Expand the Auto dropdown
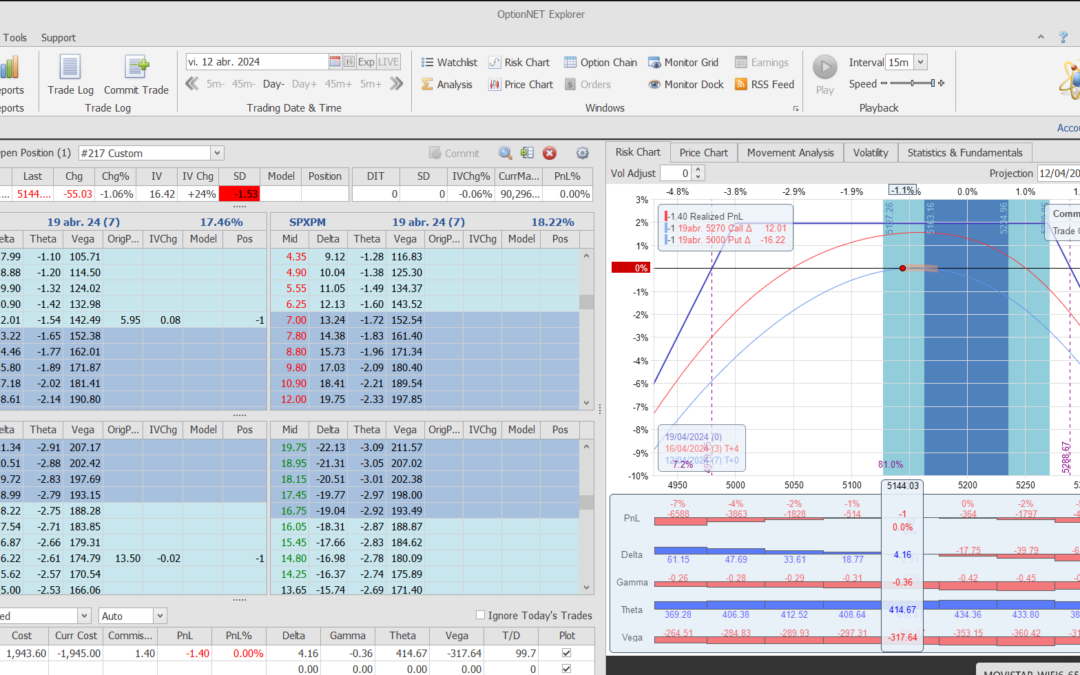Image resolution: width=1080 pixels, height=675 pixels. pyautogui.click(x=159, y=616)
